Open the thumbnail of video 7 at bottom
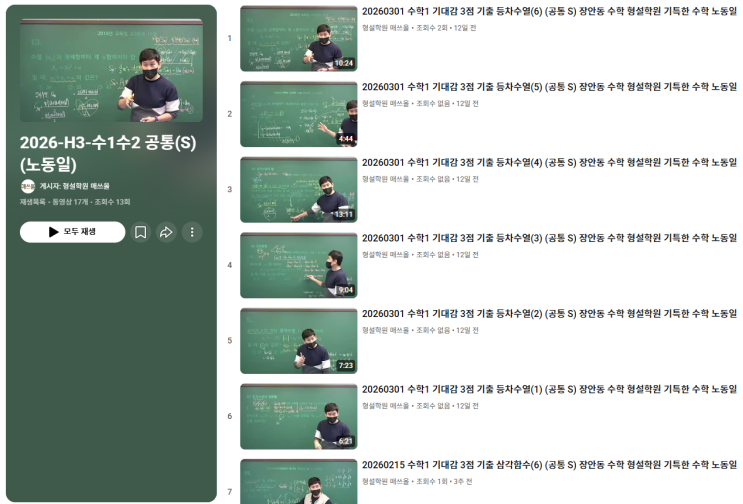Screen dimensions: 743x504 point(299,482)
